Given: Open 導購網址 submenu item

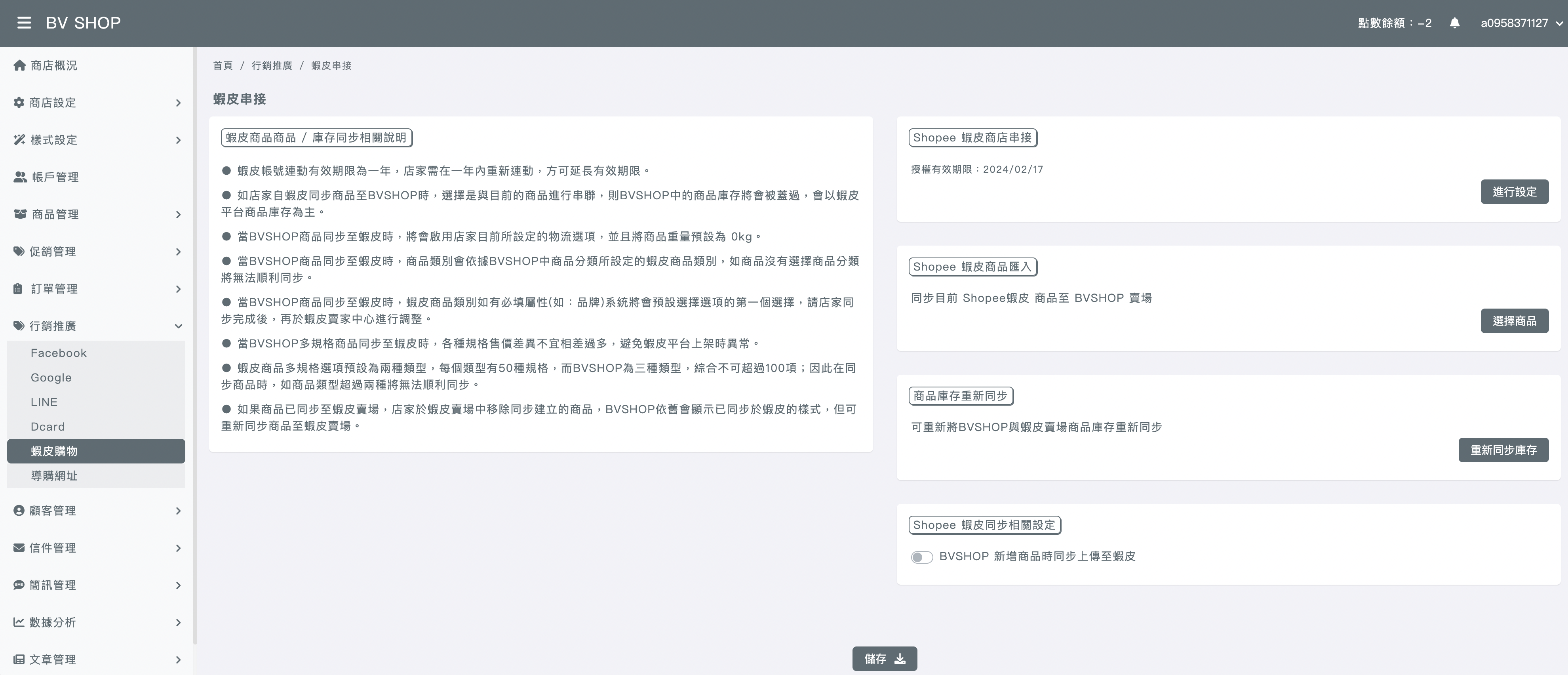Looking at the screenshot, I should coord(96,476).
